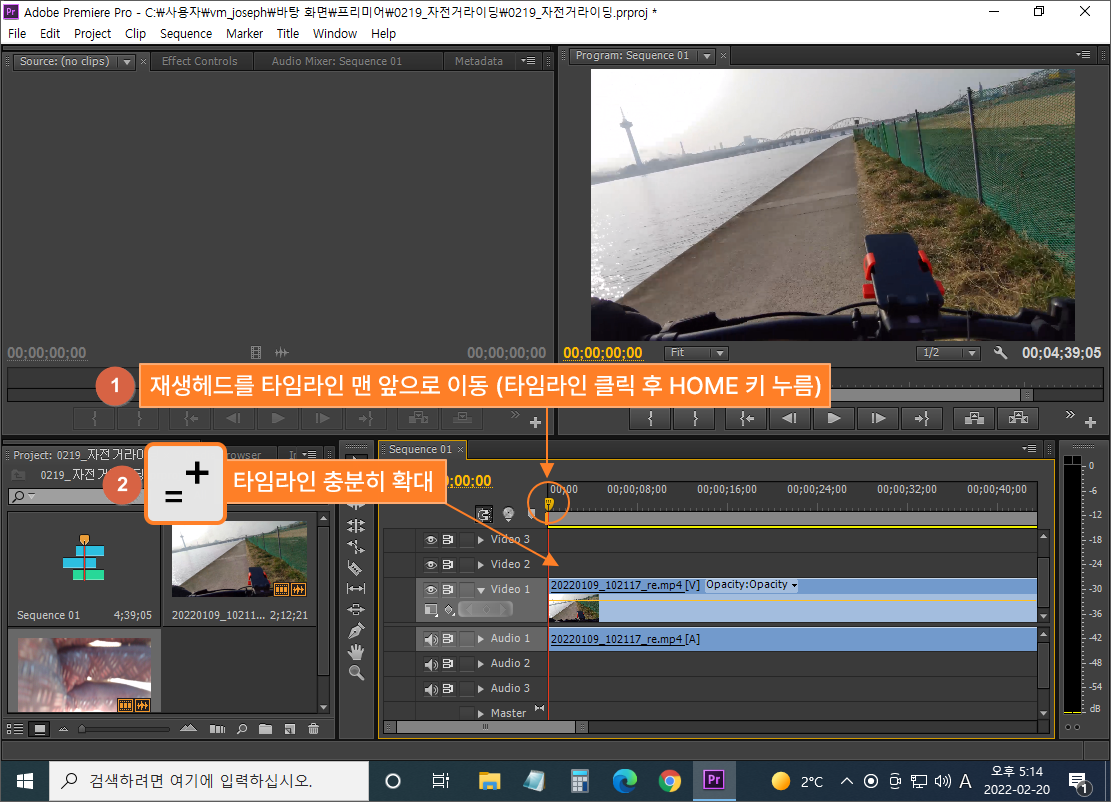
Task: Open the Marker menu
Action: coord(244,33)
